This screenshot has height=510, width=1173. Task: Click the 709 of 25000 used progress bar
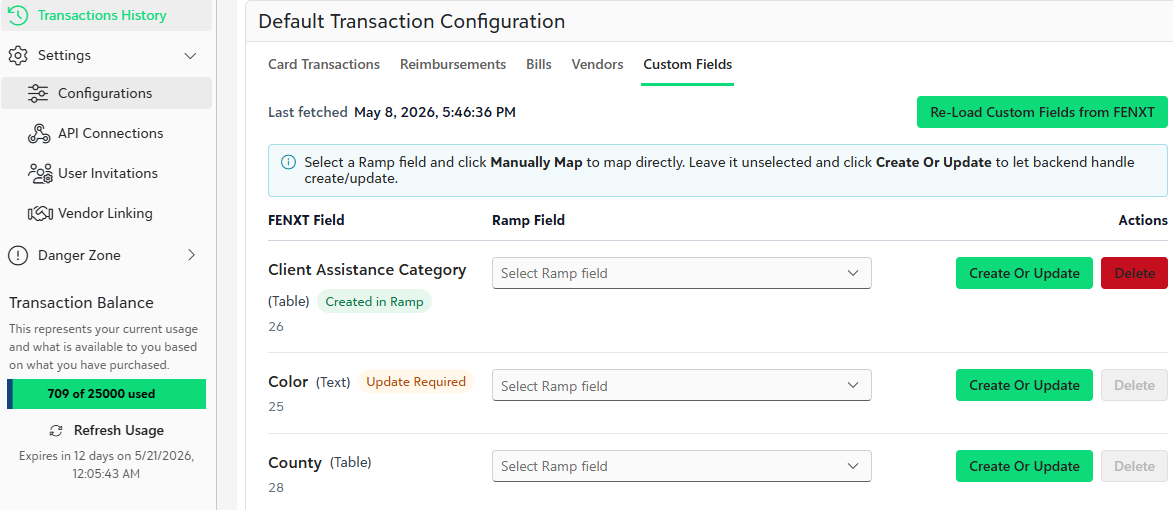[x=106, y=394]
